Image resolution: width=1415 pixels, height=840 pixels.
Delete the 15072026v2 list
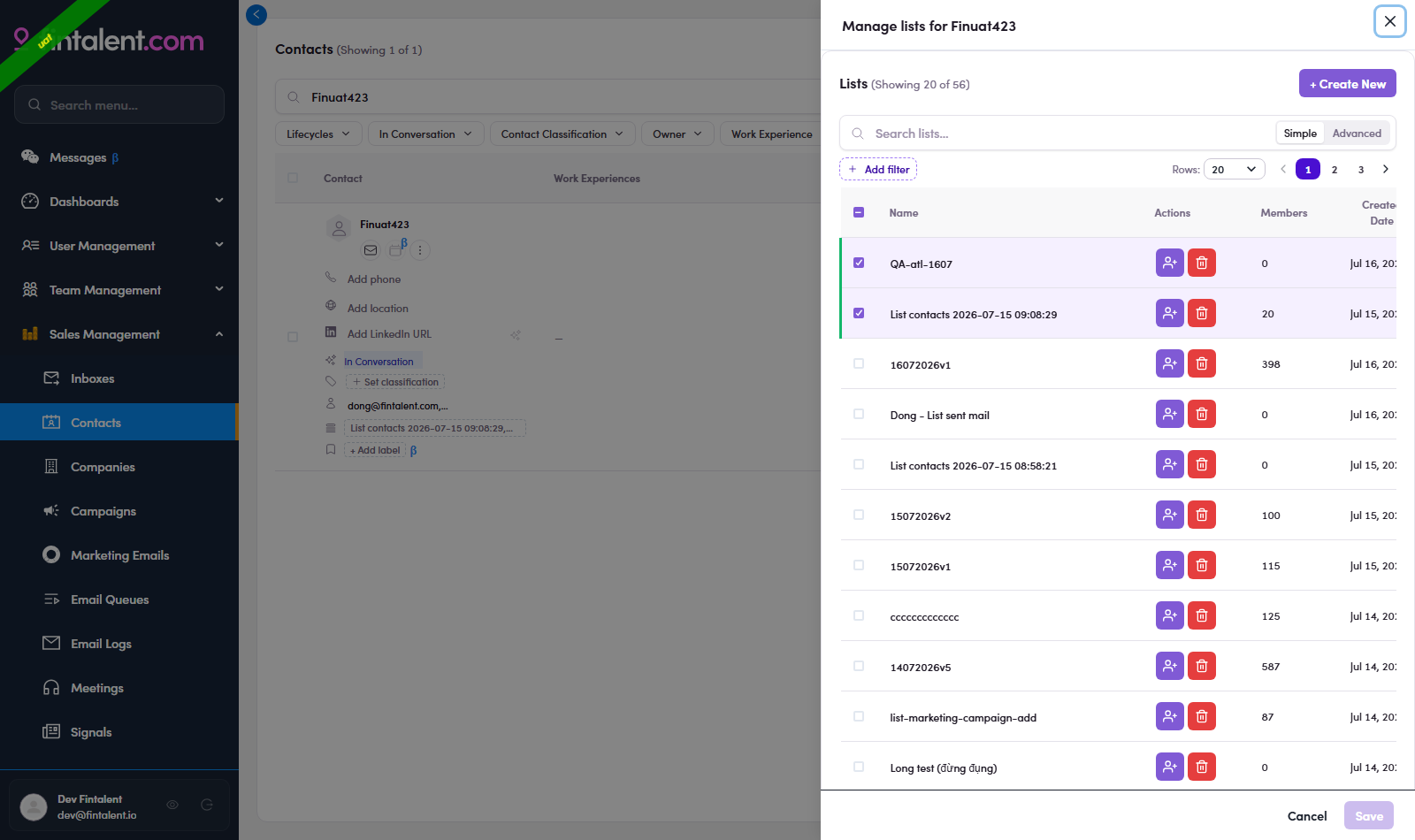[1201, 515]
